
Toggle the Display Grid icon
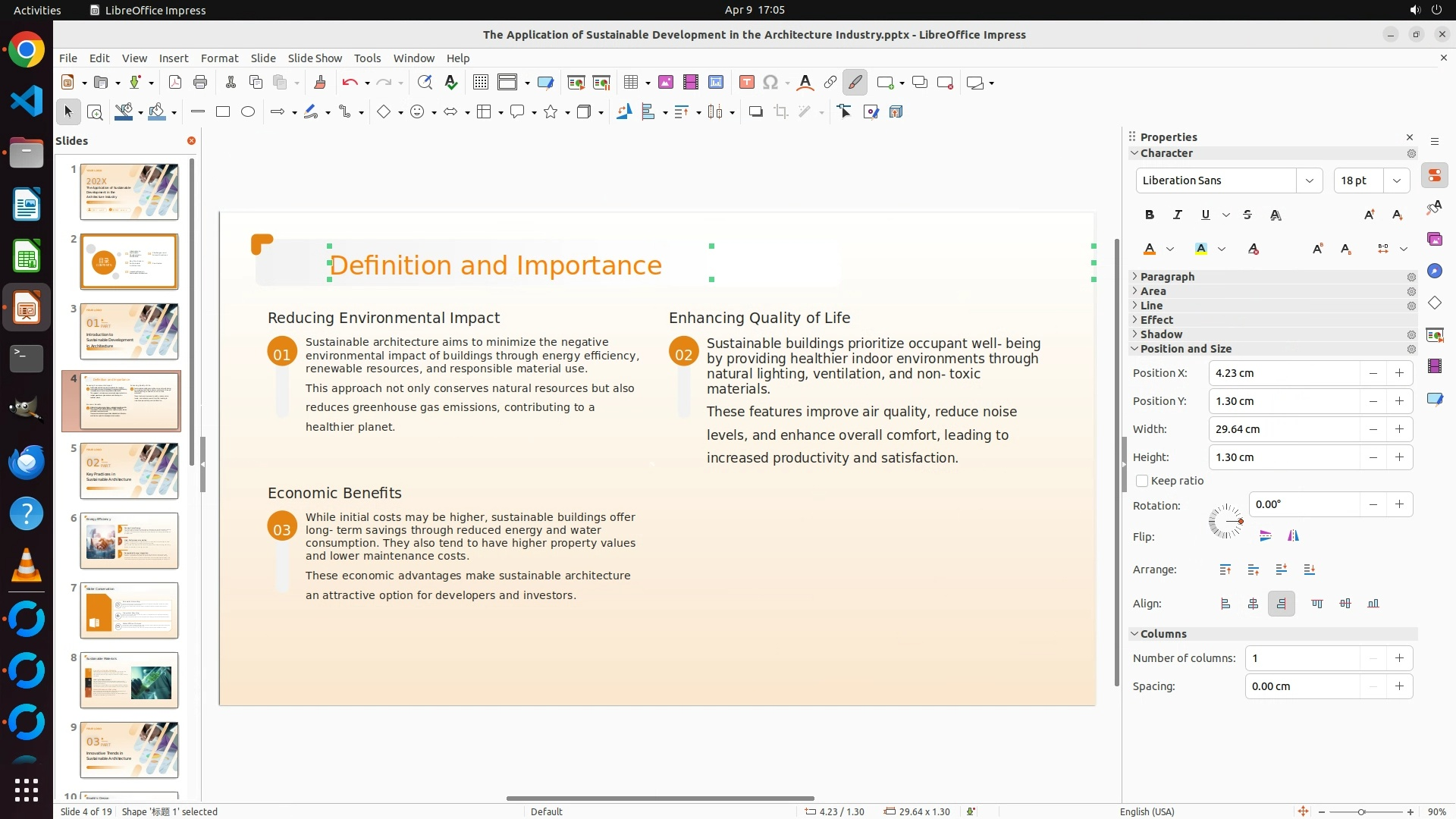click(x=480, y=83)
